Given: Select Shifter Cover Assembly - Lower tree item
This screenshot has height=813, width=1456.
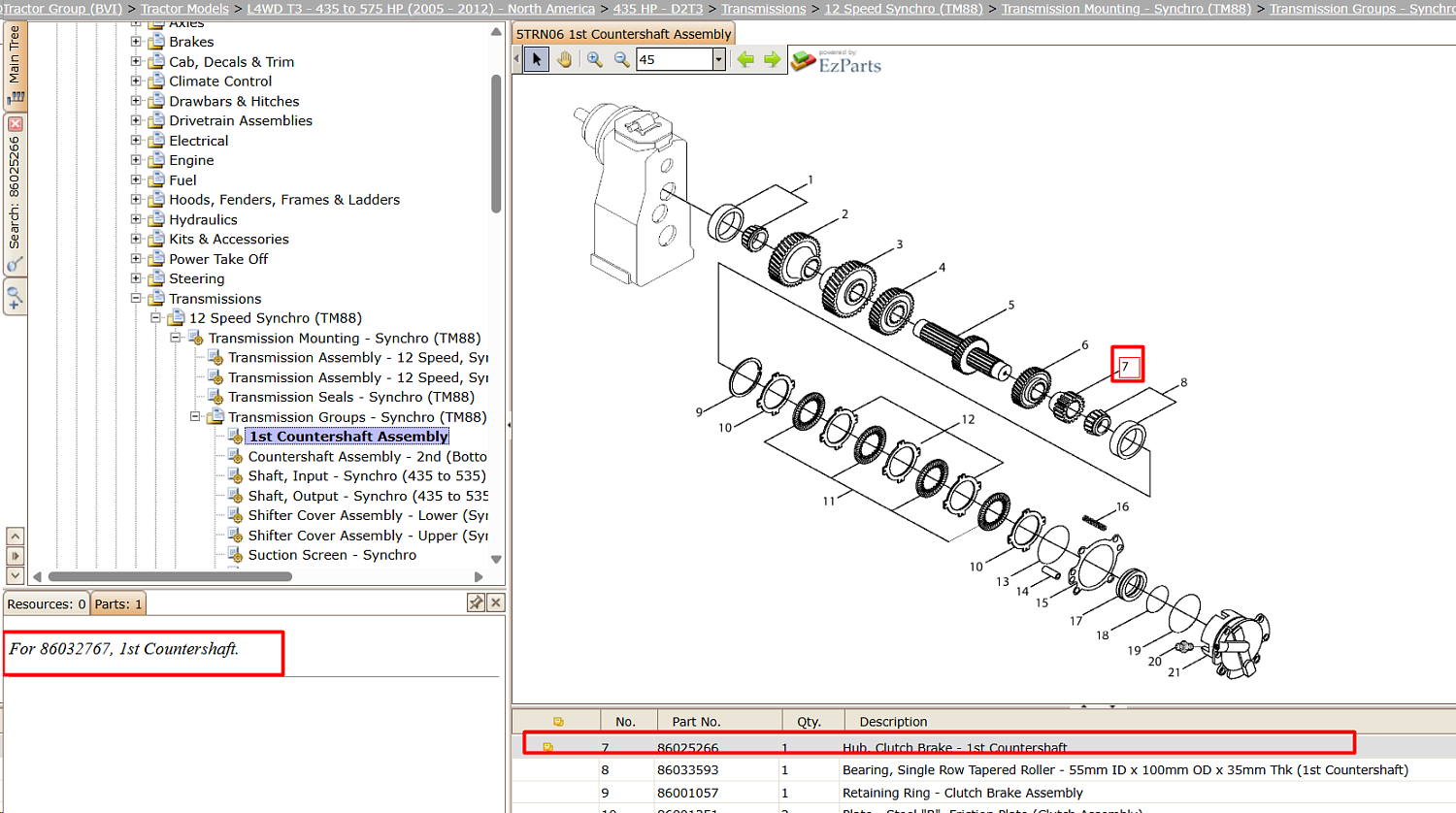Looking at the screenshot, I should [368, 515].
